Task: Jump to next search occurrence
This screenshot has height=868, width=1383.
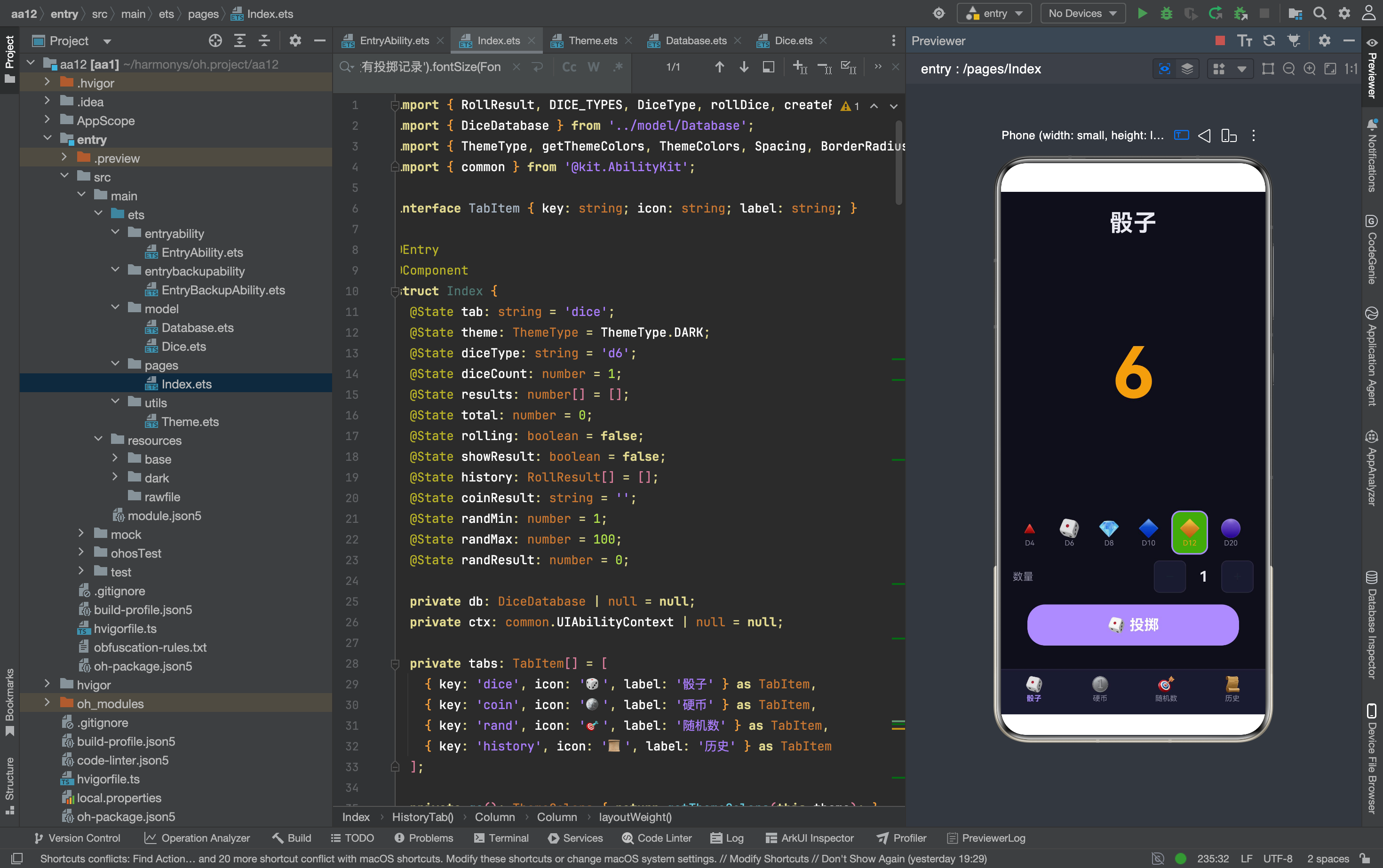Action: (744, 67)
